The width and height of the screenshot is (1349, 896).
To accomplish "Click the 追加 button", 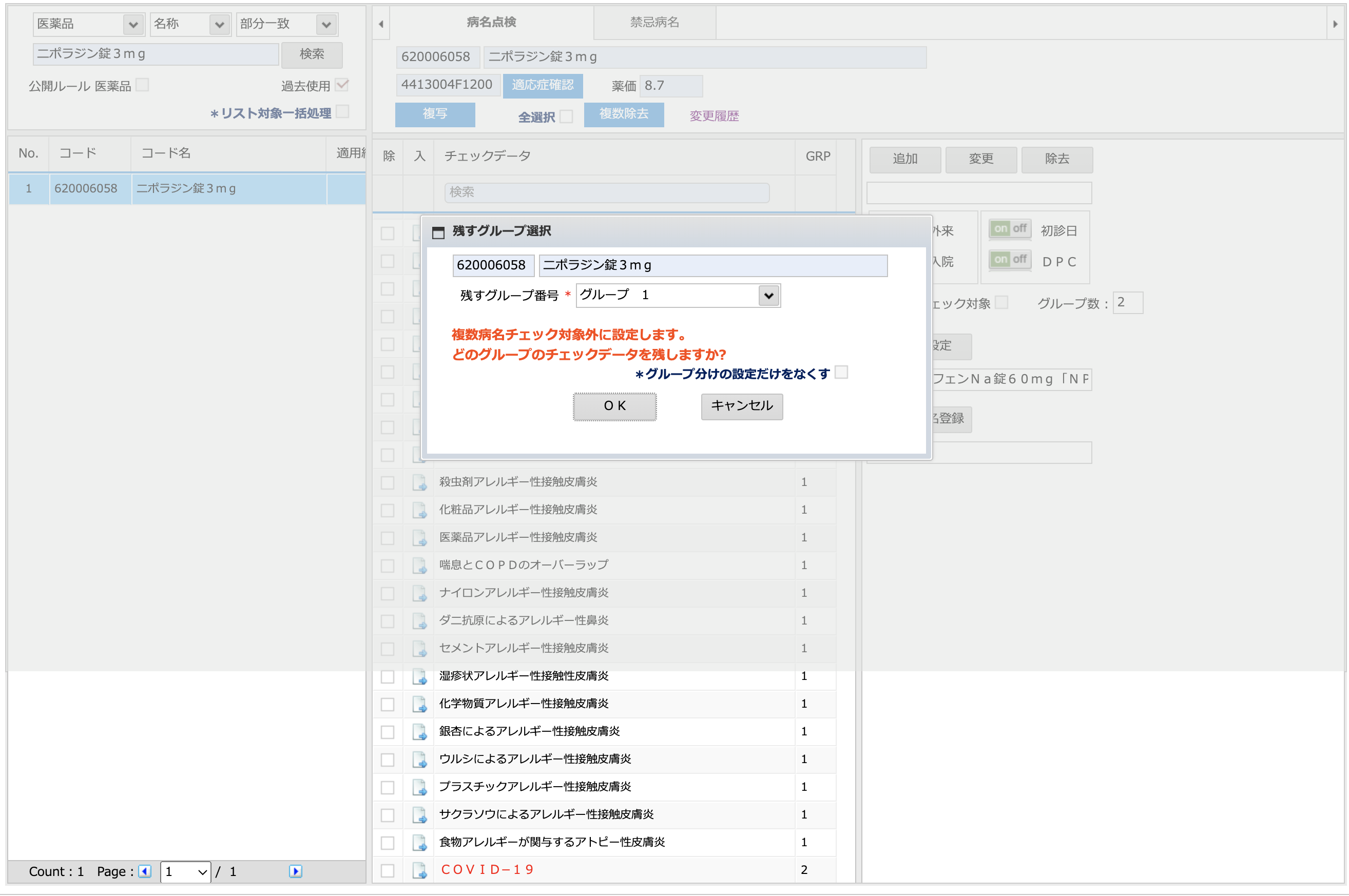I will point(905,160).
